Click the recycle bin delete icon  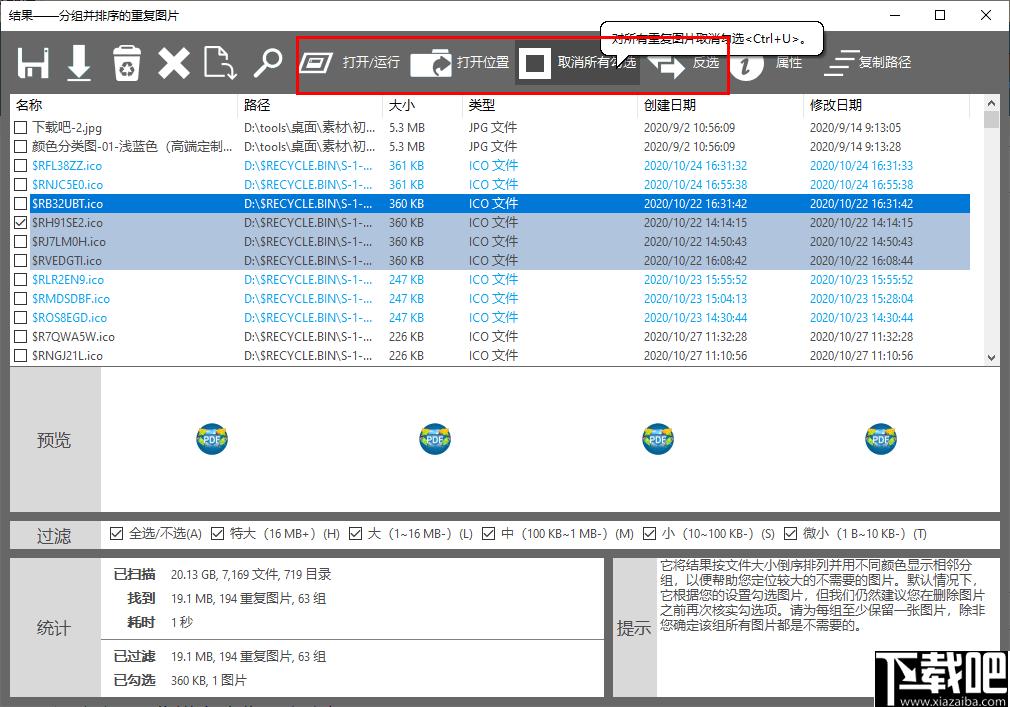[x=127, y=63]
